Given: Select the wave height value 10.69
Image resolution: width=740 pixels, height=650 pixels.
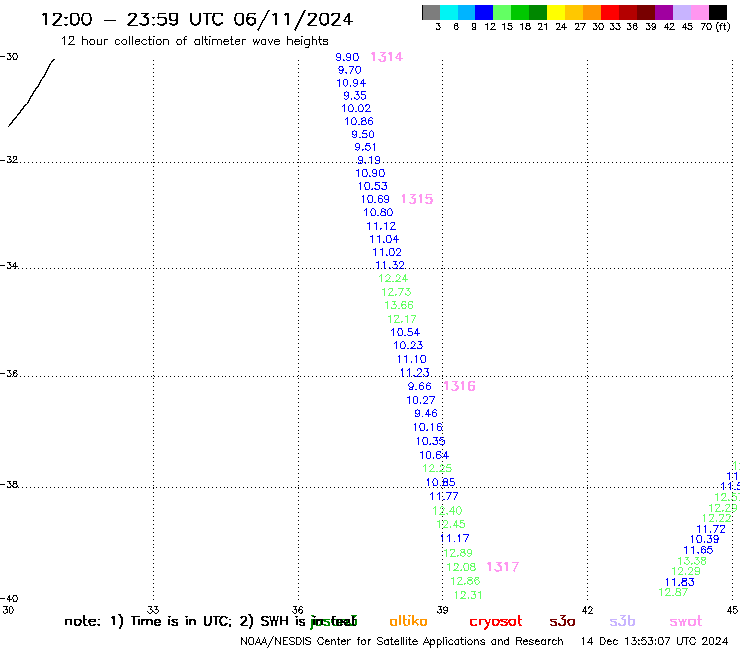Looking at the screenshot, I should [375, 199].
